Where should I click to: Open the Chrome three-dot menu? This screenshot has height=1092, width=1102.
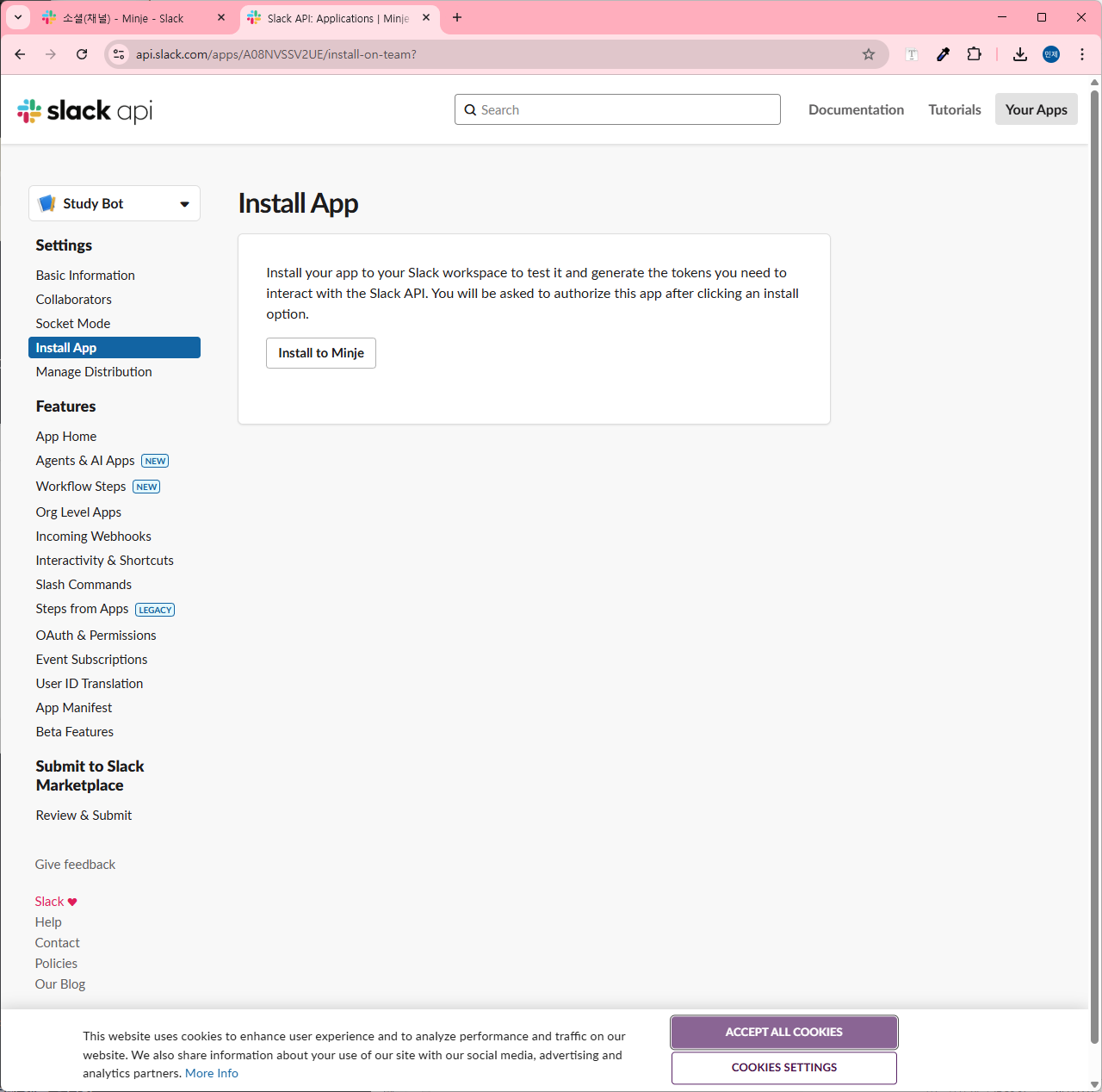pyautogui.click(x=1082, y=54)
